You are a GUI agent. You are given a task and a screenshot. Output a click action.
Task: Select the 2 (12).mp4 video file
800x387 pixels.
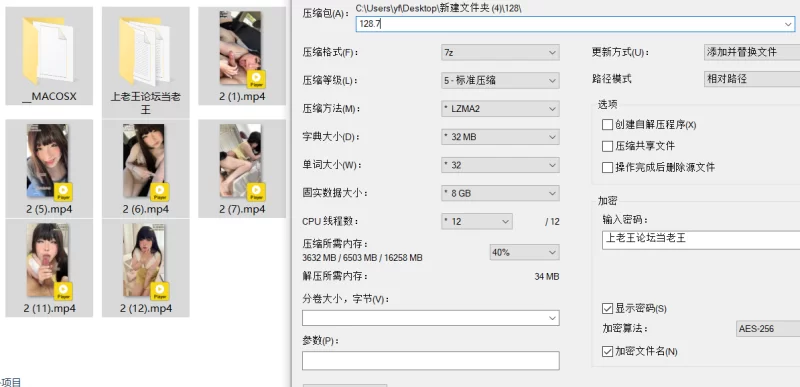click(x=145, y=268)
